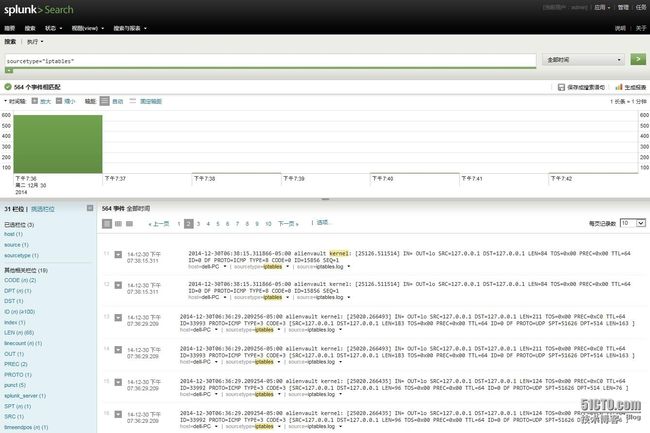Open the sourcetype field in sidebar
This screenshot has width=650, height=433.
point(21,256)
